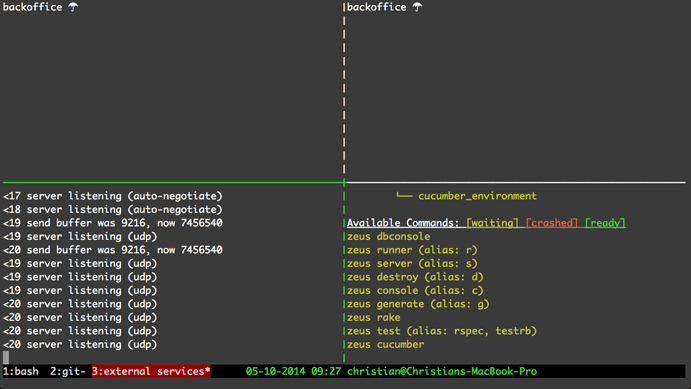Click the zeus cucumber command line

tap(386, 345)
